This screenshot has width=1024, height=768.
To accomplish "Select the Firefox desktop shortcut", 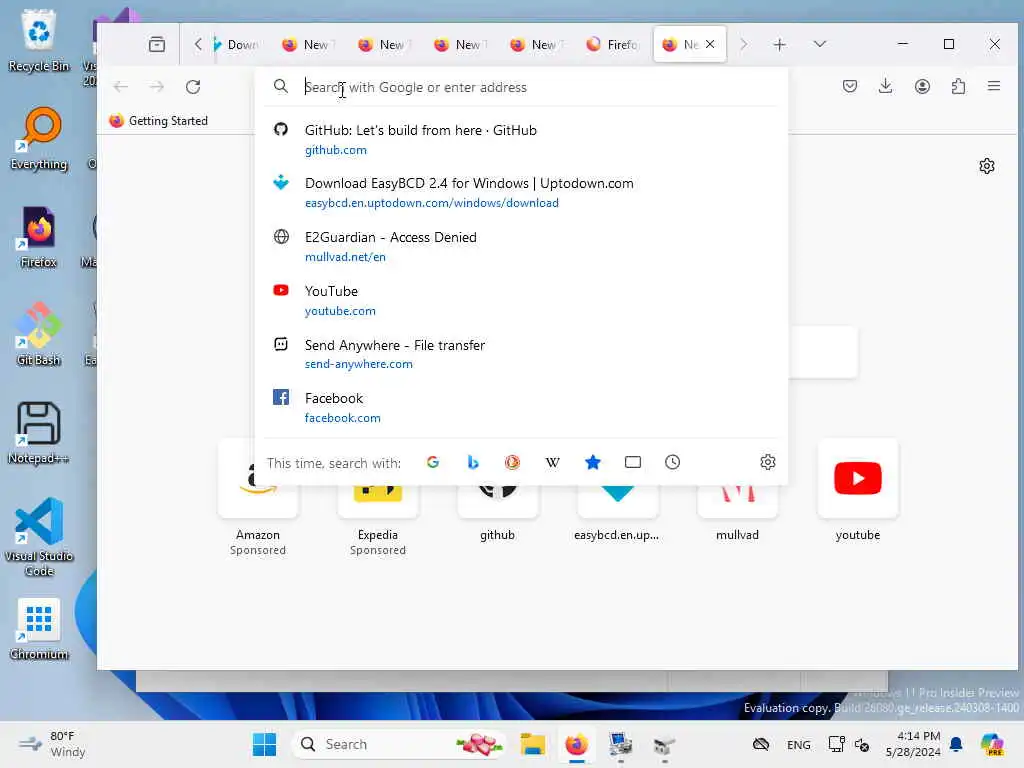I will point(39,237).
